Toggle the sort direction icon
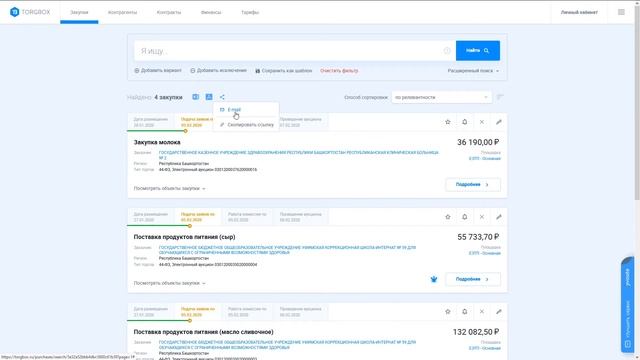 [500, 97]
